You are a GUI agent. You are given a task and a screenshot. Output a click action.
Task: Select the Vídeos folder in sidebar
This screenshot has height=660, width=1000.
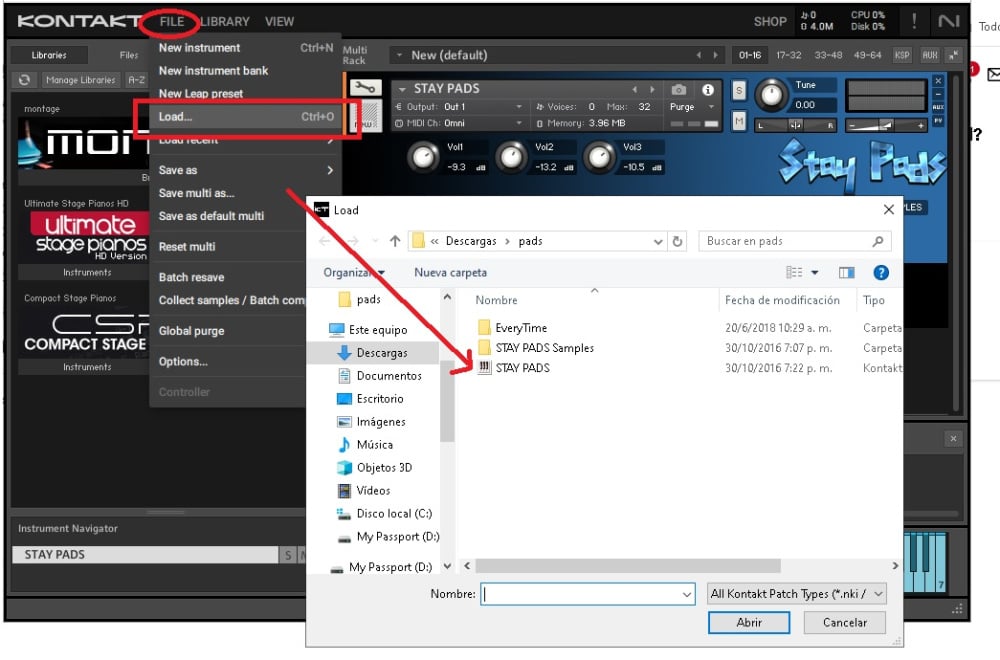[373, 490]
